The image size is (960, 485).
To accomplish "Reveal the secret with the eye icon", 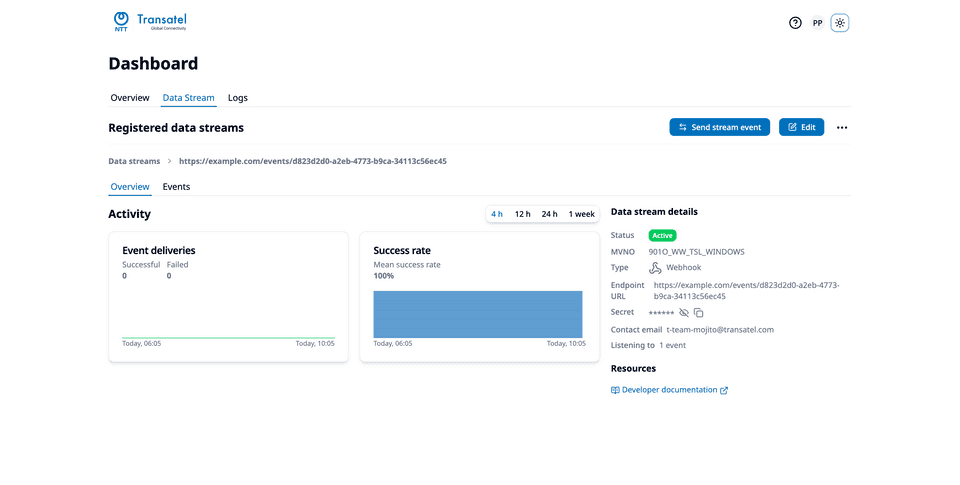I will [x=684, y=313].
